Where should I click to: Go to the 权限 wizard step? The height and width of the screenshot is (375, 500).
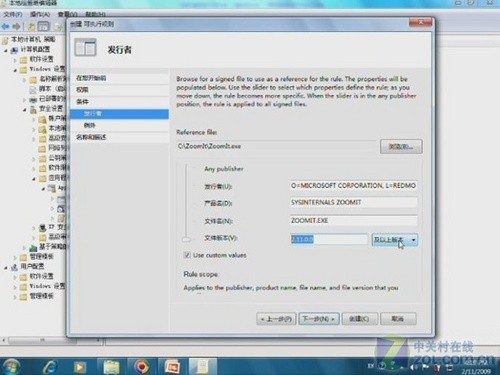[x=120, y=90]
